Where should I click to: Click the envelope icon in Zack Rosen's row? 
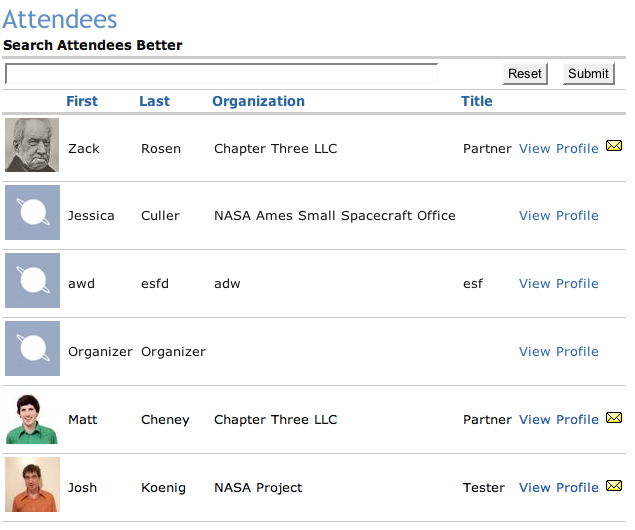tap(614, 146)
